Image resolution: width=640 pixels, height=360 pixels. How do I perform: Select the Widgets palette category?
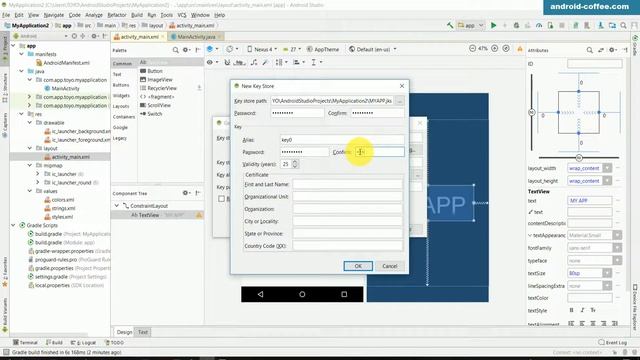[x=121, y=96]
